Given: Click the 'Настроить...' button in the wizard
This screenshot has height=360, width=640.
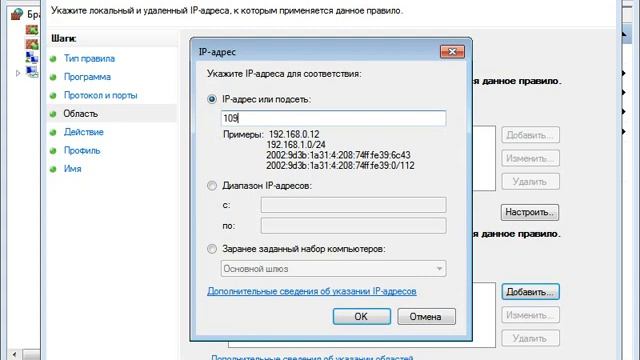Looking at the screenshot, I should [530, 212].
